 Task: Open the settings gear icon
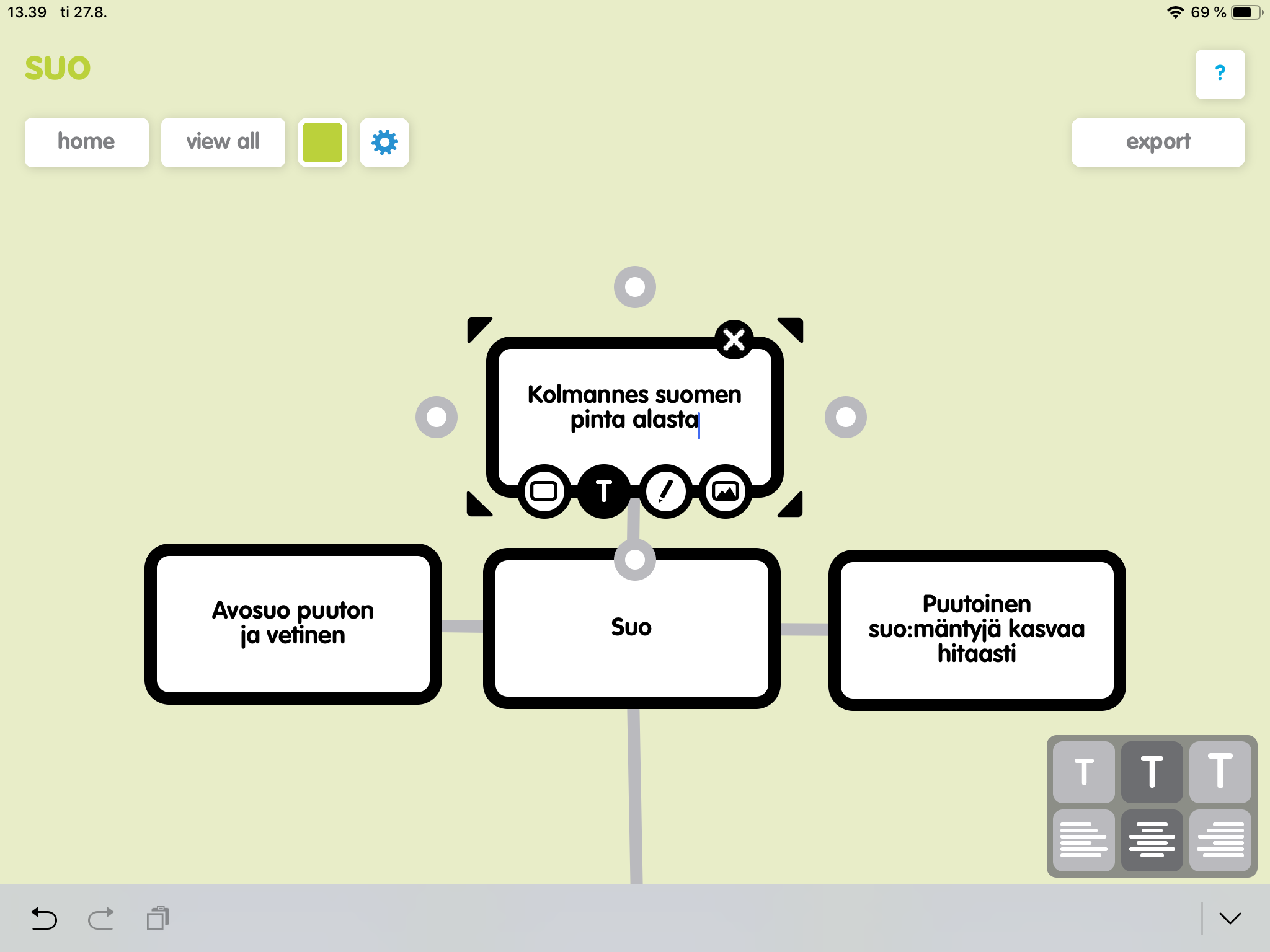pyautogui.click(x=384, y=143)
